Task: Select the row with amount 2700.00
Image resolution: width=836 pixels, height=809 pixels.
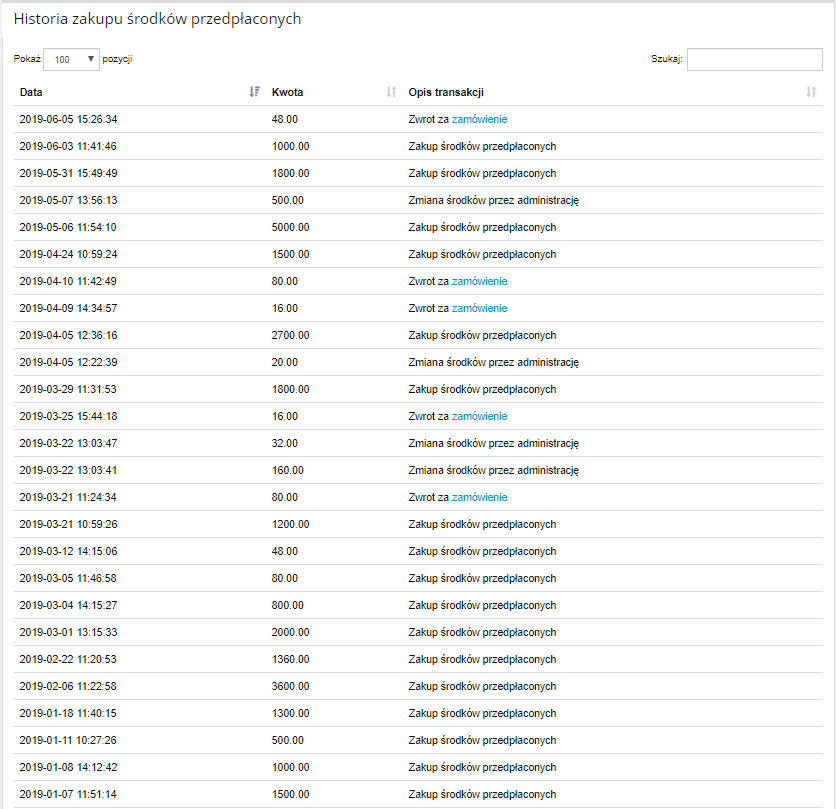Action: point(418,335)
